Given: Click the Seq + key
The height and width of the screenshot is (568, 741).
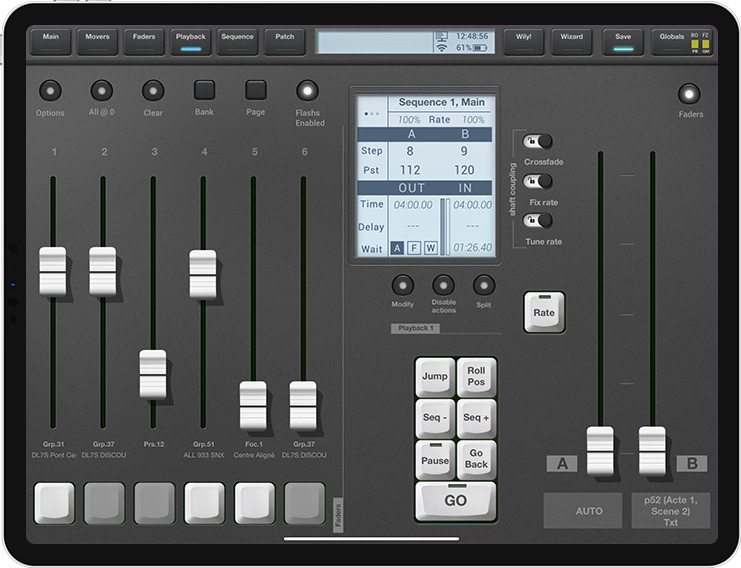Looking at the screenshot, I should 476,418.
